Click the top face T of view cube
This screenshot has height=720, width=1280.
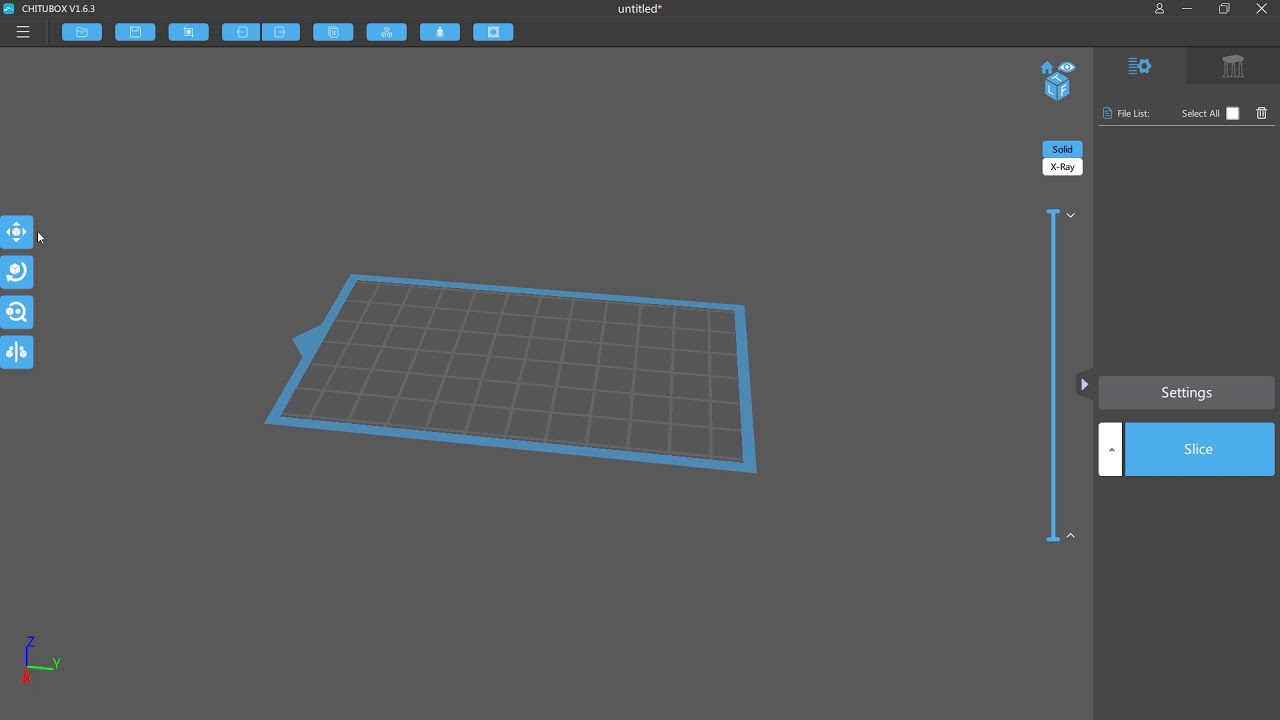pyautogui.click(x=1058, y=78)
